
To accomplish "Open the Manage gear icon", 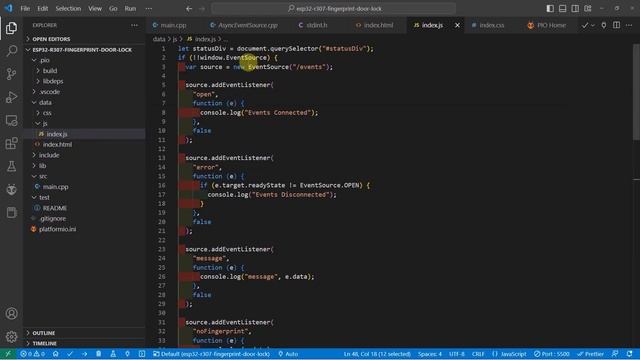I will tap(11, 337).
